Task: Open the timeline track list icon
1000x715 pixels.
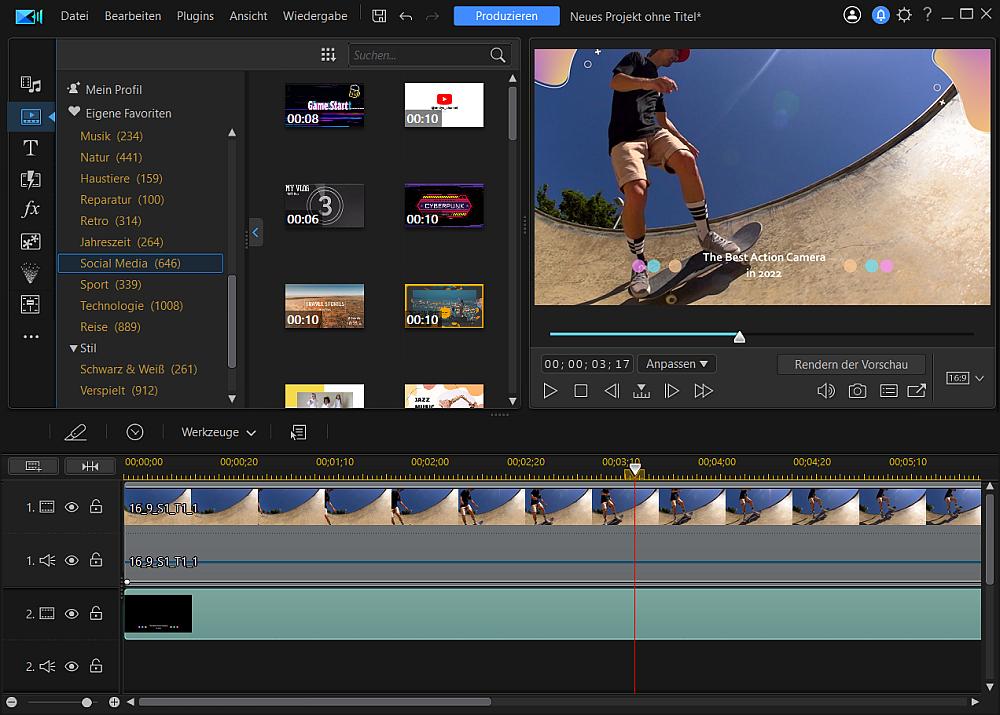Action: click(298, 432)
